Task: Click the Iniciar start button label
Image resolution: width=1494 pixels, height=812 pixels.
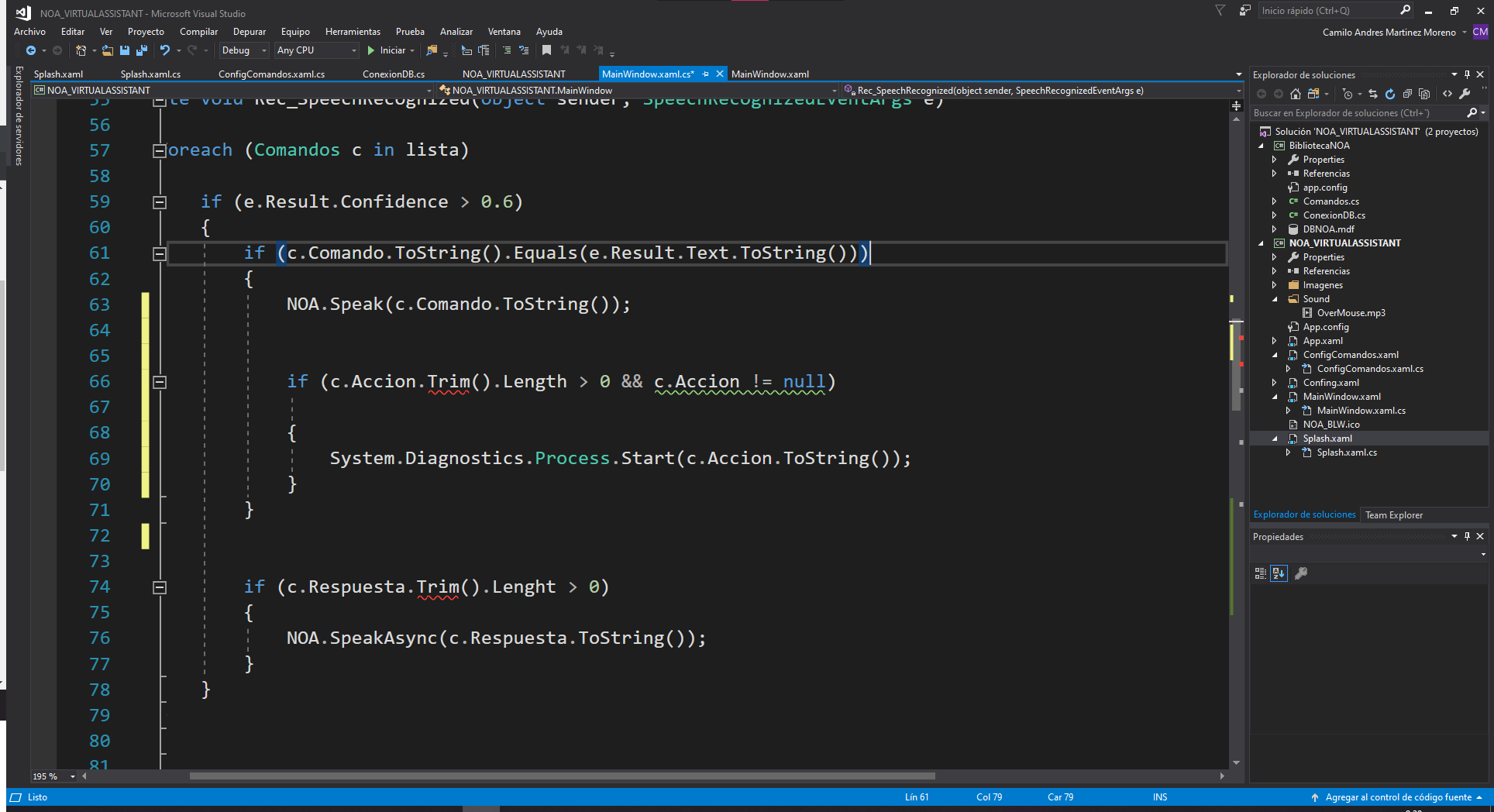Action: pos(393,50)
